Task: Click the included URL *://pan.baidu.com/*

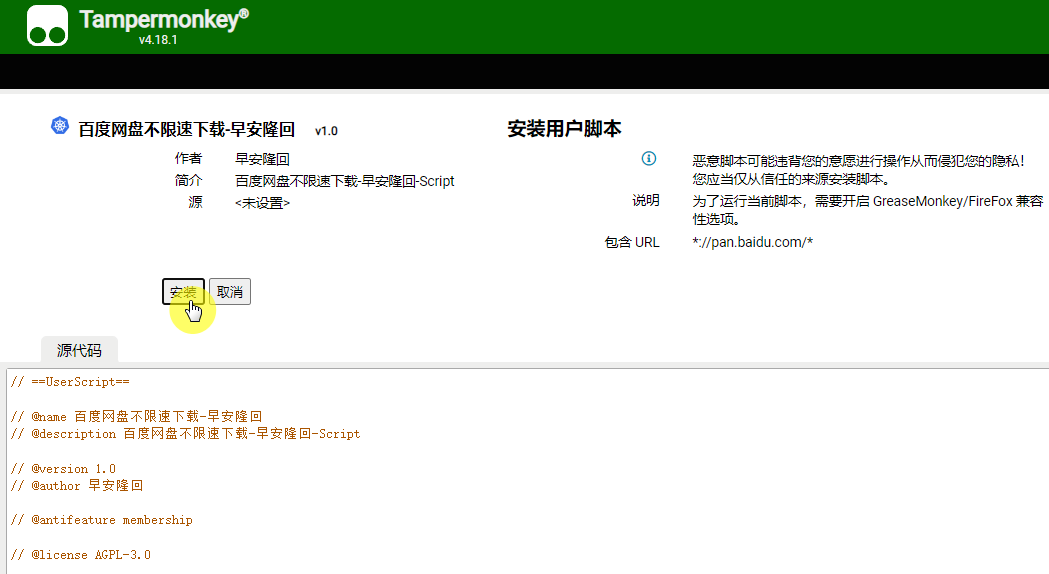Action: (x=752, y=242)
